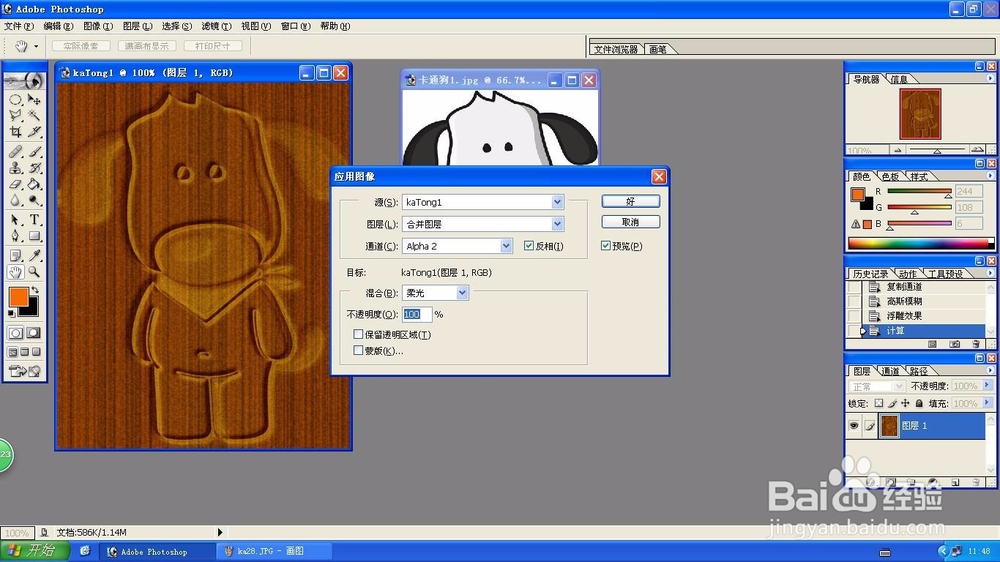Select the Dodge tool

34,200
